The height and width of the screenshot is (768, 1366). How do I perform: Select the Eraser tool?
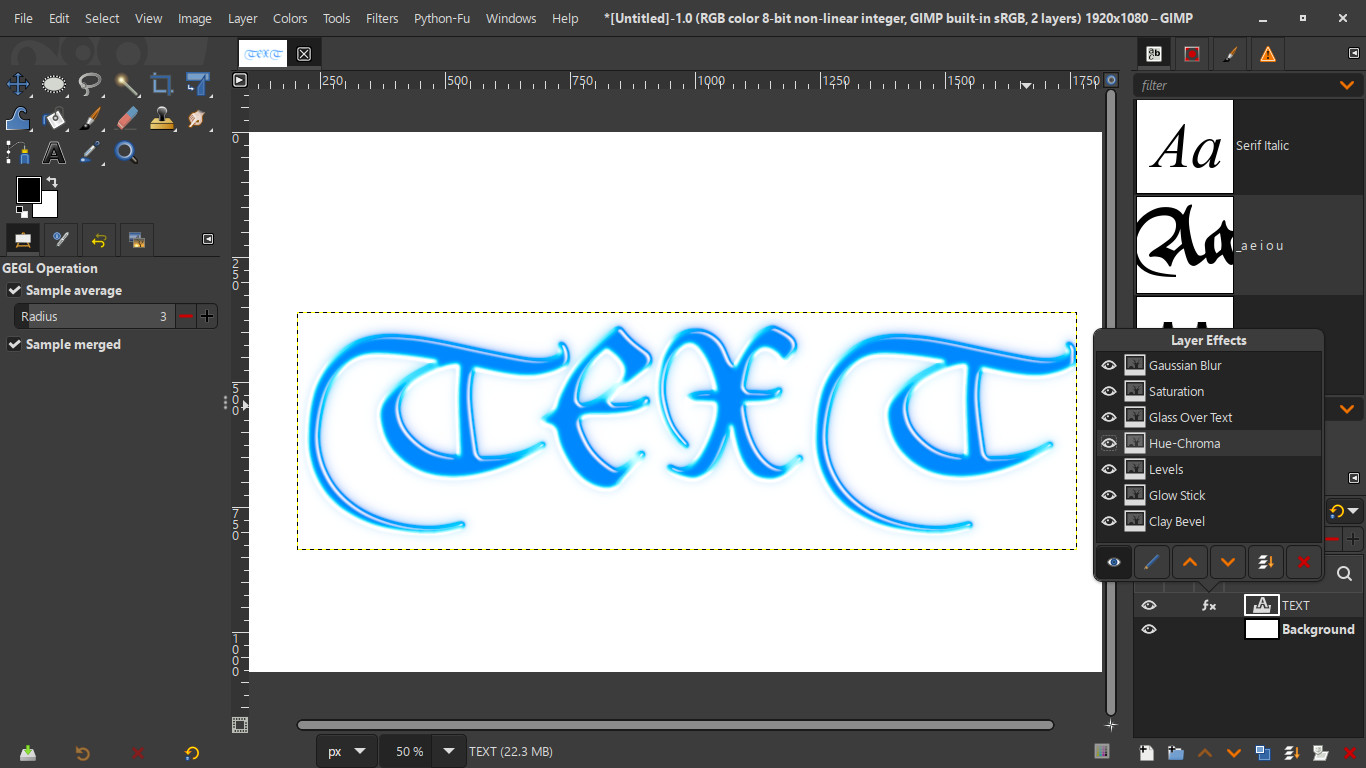tap(126, 119)
